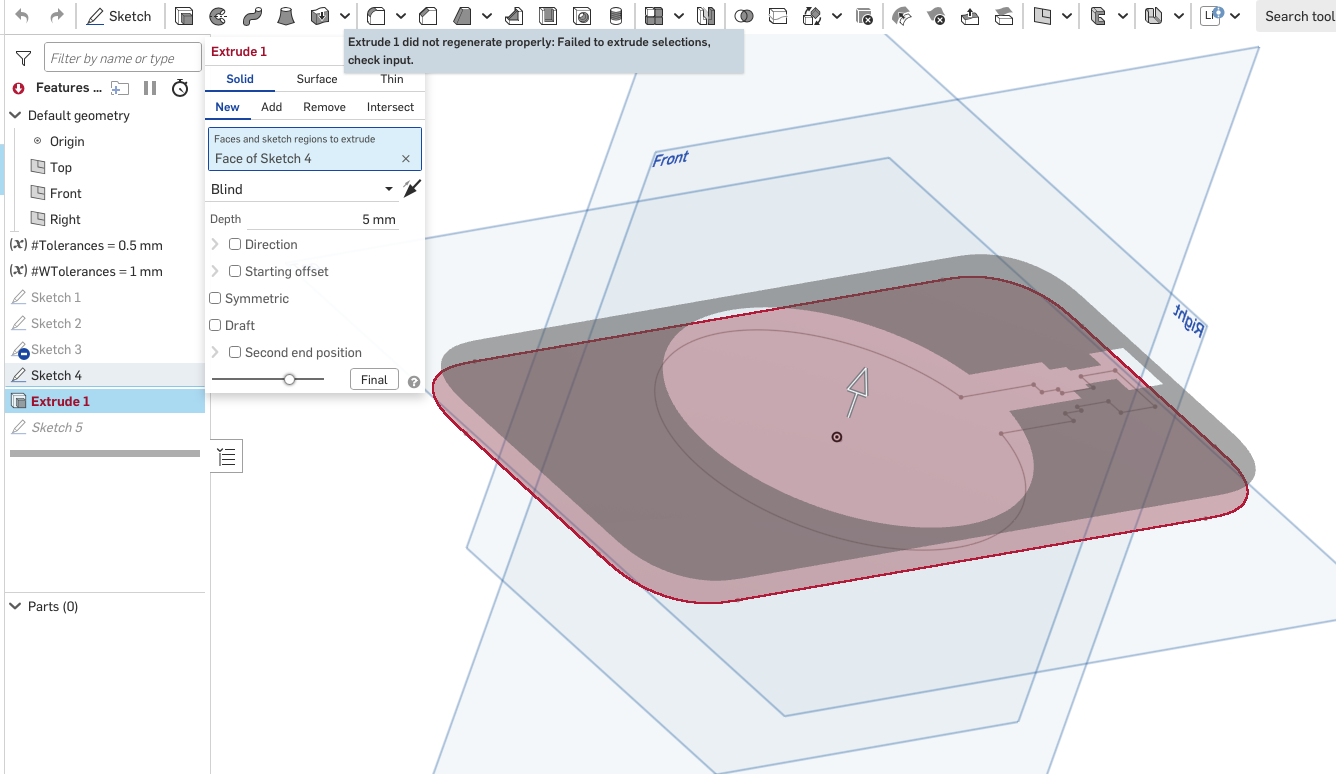The width and height of the screenshot is (1336, 774).
Task: Click the Sketch toolbar button
Action: [x=119, y=16]
